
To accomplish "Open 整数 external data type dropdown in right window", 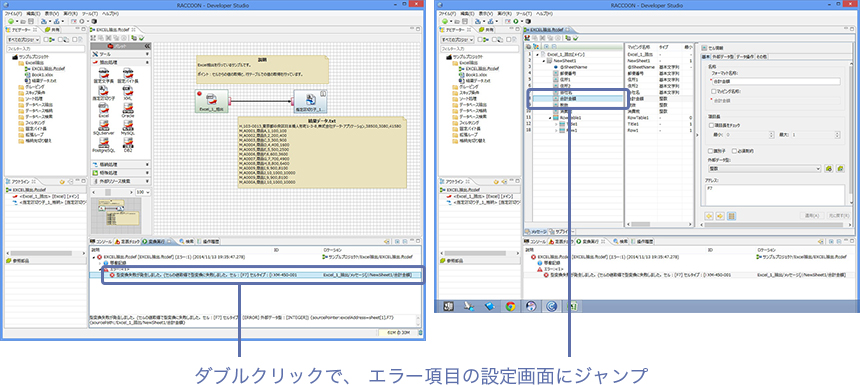I will (764, 168).
